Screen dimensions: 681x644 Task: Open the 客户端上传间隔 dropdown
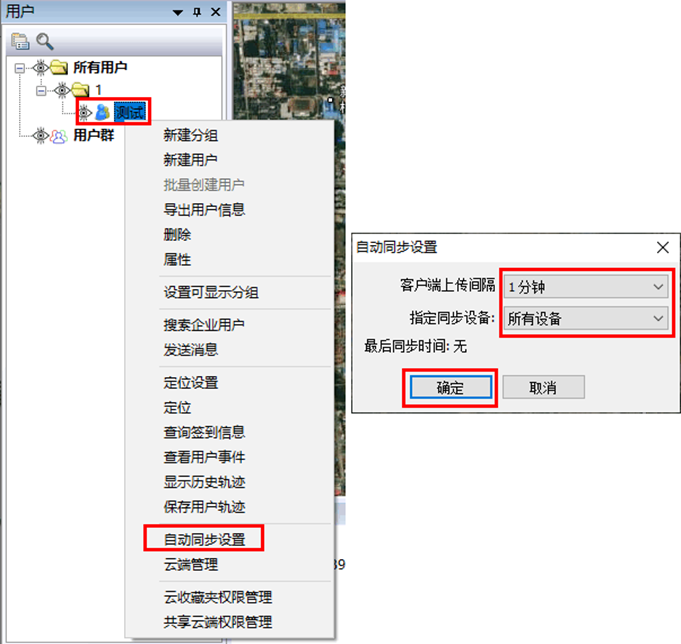point(585,287)
